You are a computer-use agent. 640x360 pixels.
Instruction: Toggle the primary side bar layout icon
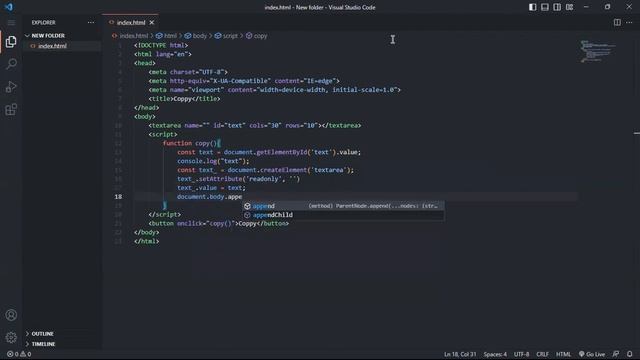[532, 7]
